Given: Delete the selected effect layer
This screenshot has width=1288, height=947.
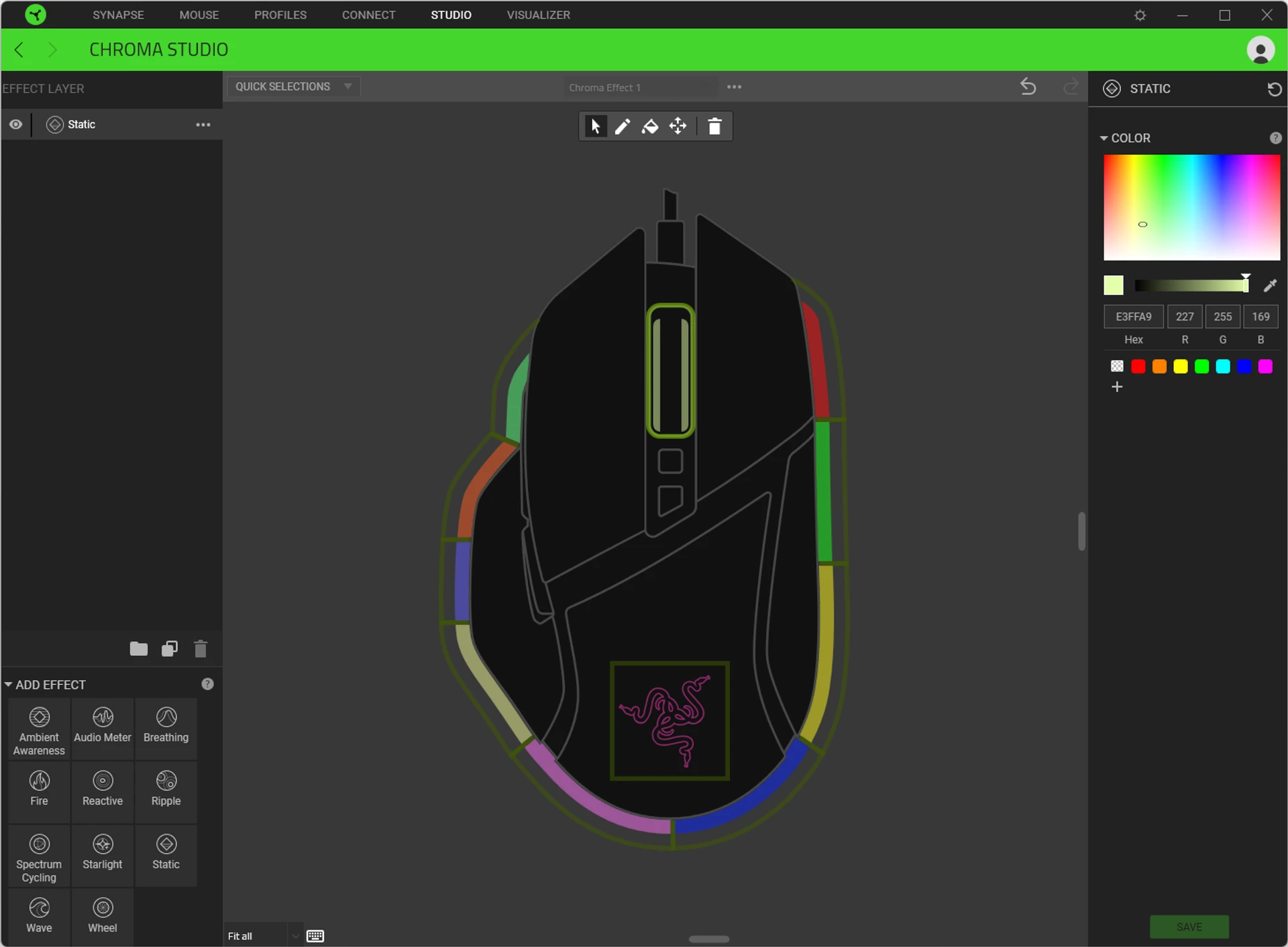Looking at the screenshot, I should [201, 649].
